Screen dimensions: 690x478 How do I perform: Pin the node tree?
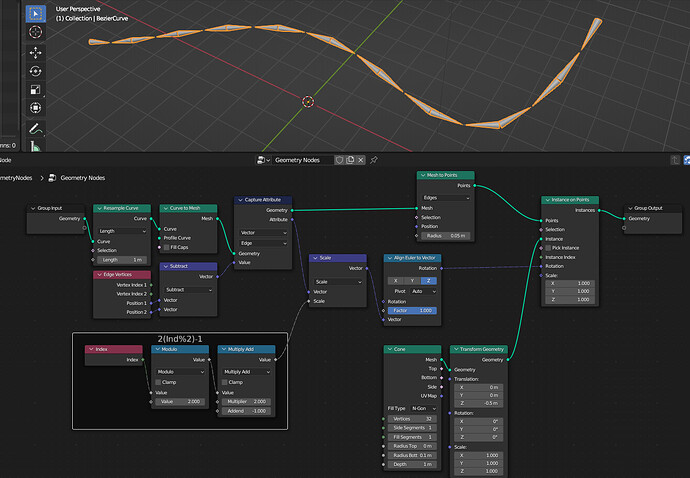pyautogui.click(x=374, y=160)
